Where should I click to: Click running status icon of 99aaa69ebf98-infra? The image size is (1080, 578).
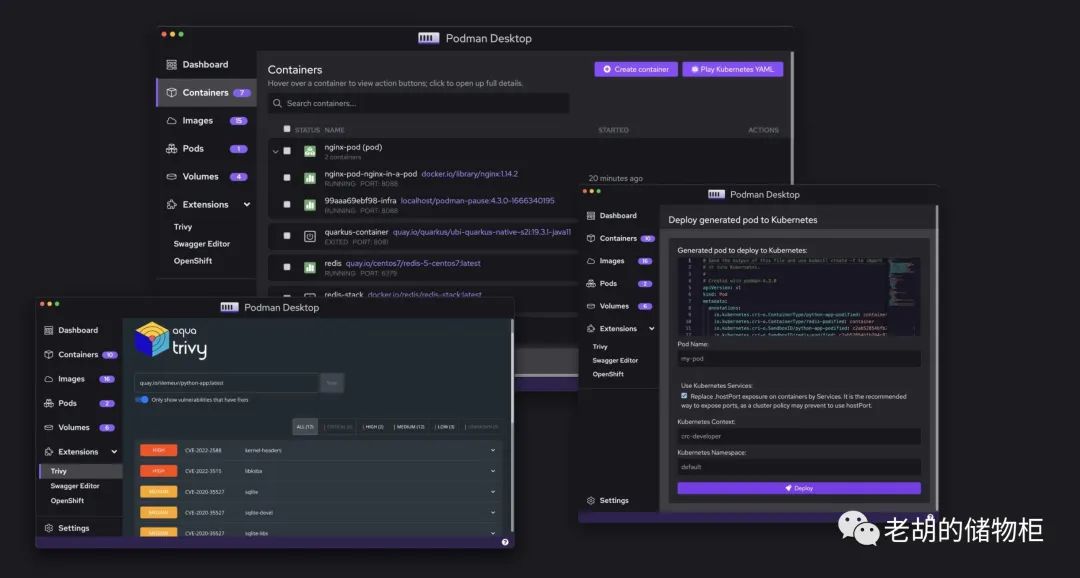pos(310,205)
